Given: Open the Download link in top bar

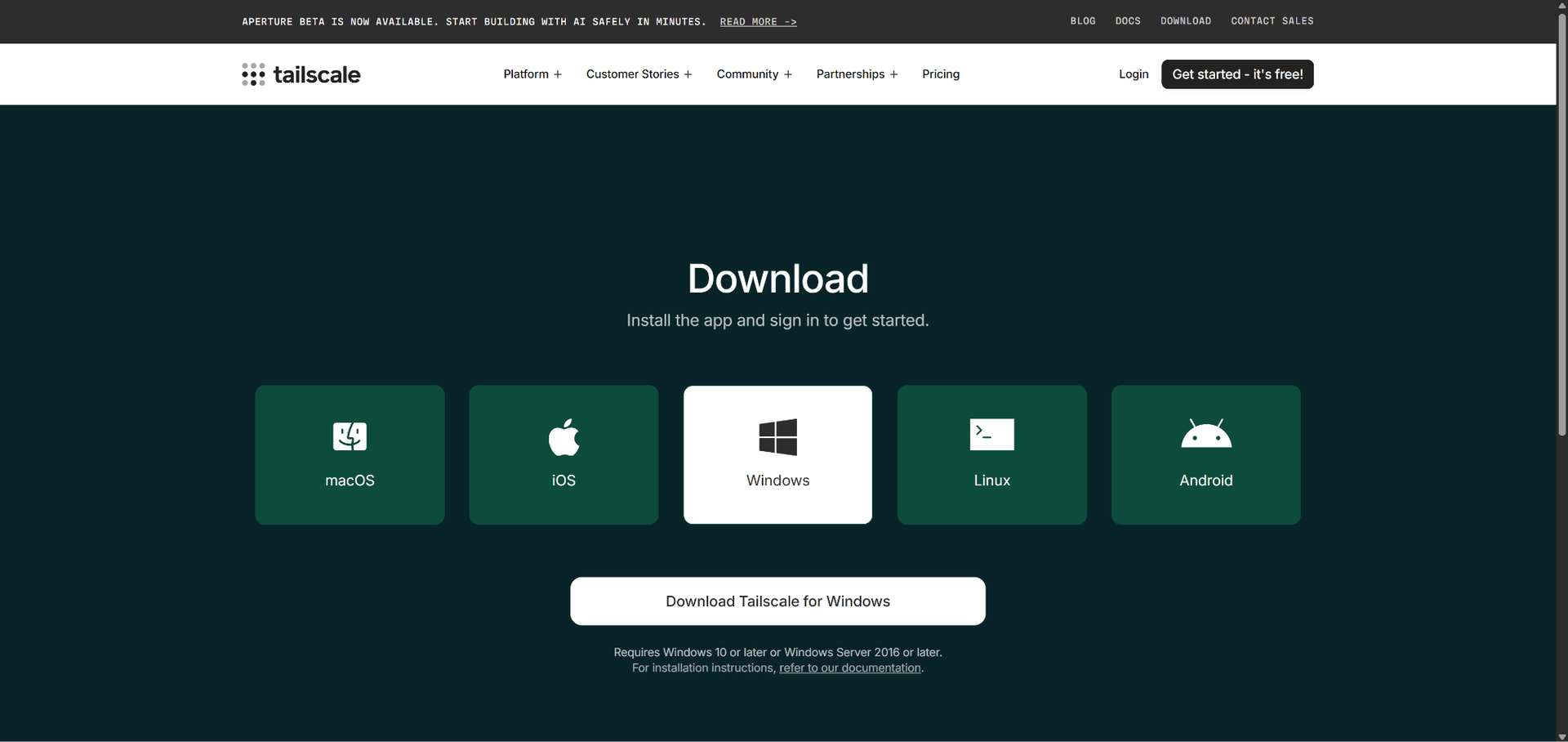Looking at the screenshot, I should 1186,21.
